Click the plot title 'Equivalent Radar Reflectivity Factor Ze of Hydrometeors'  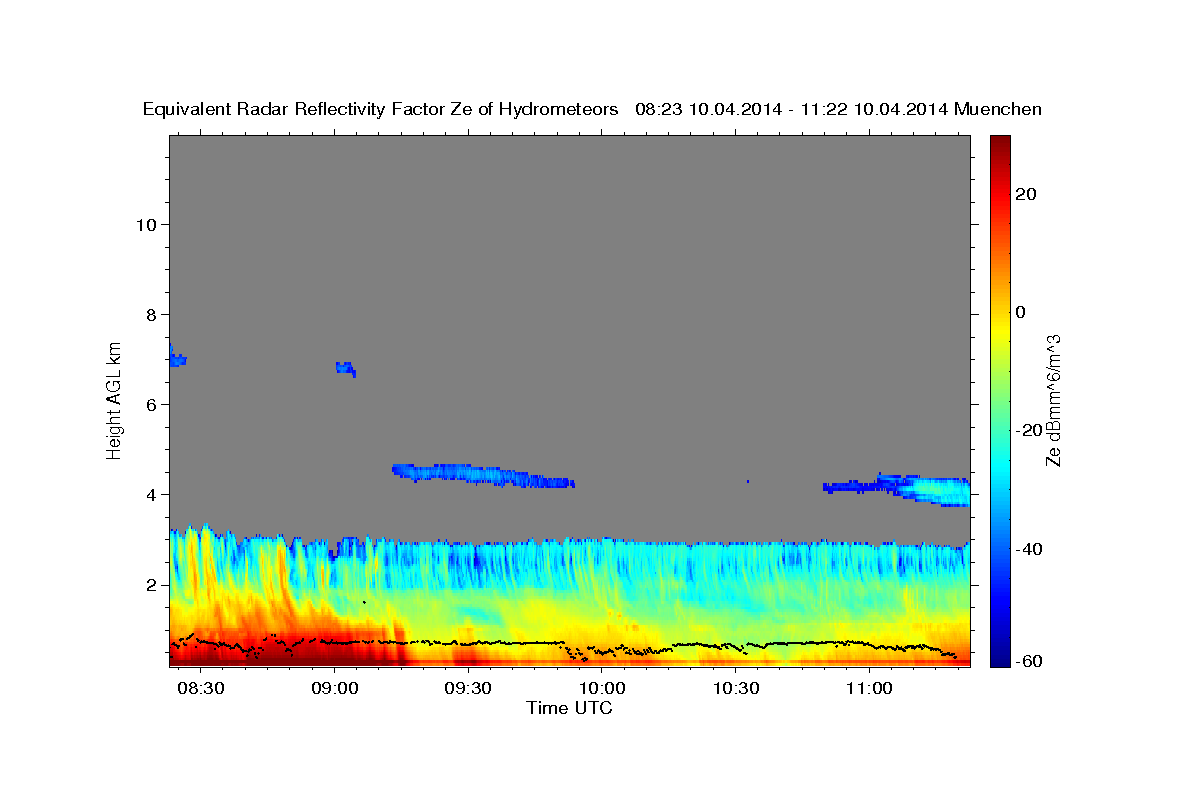(381, 109)
